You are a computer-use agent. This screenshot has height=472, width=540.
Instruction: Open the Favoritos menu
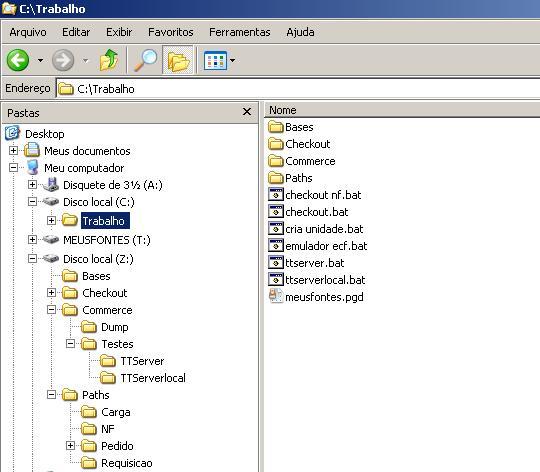pyautogui.click(x=170, y=32)
